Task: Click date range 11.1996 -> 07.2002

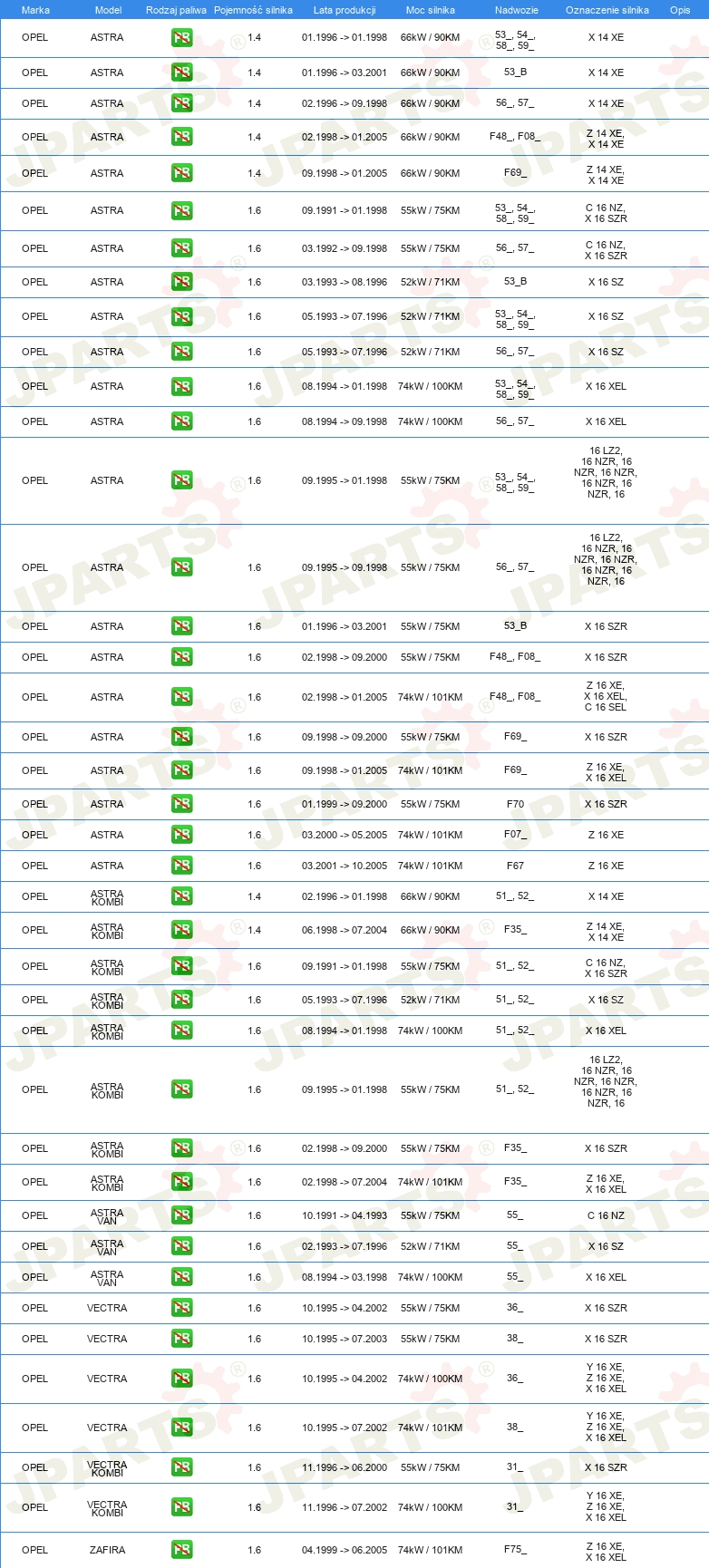Action: coord(345,1507)
